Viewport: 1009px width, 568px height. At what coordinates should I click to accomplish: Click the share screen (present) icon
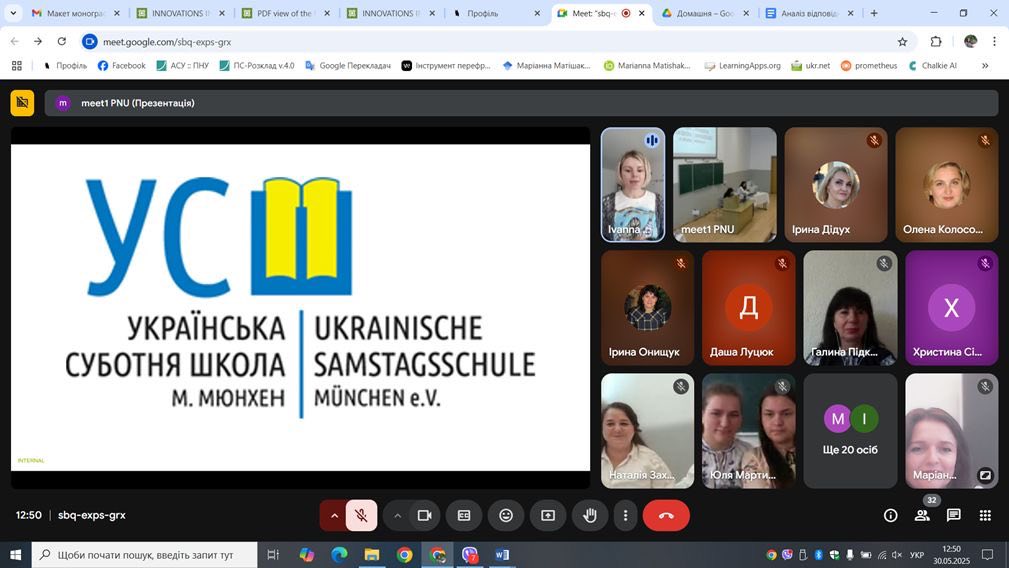548,515
